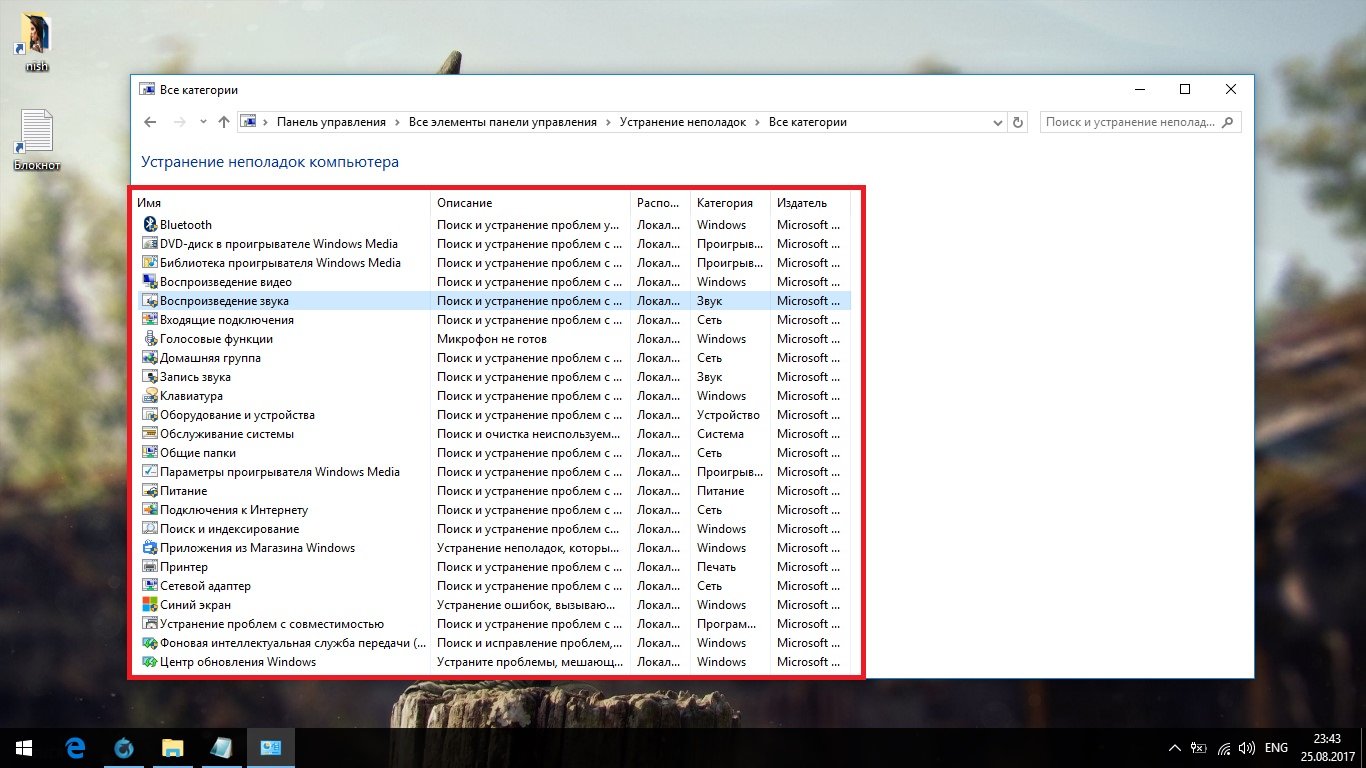The height and width of the screenshot is (768, 1366).
Task: Click the Сетевой адаптер icon
Action: 150,586
